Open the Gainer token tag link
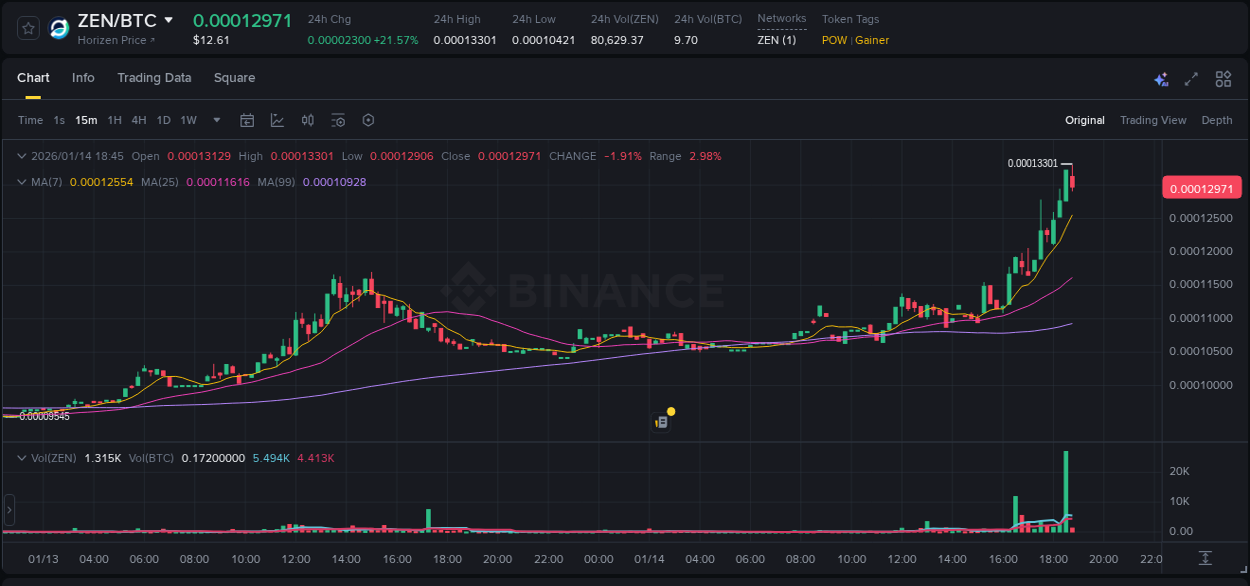The height and width of the screenshot is (586, 1250). click(x=871, y=40)
